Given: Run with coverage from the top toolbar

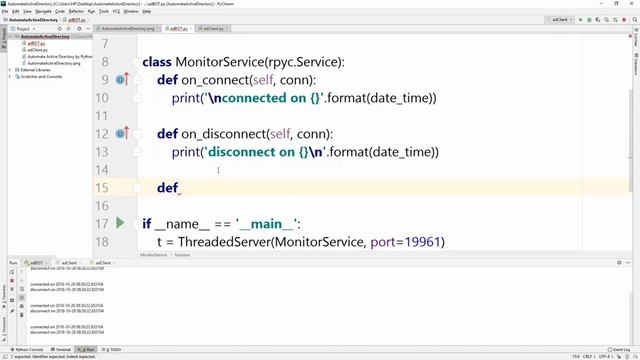Looking at the screenshot, I should (x=598, y=20).
